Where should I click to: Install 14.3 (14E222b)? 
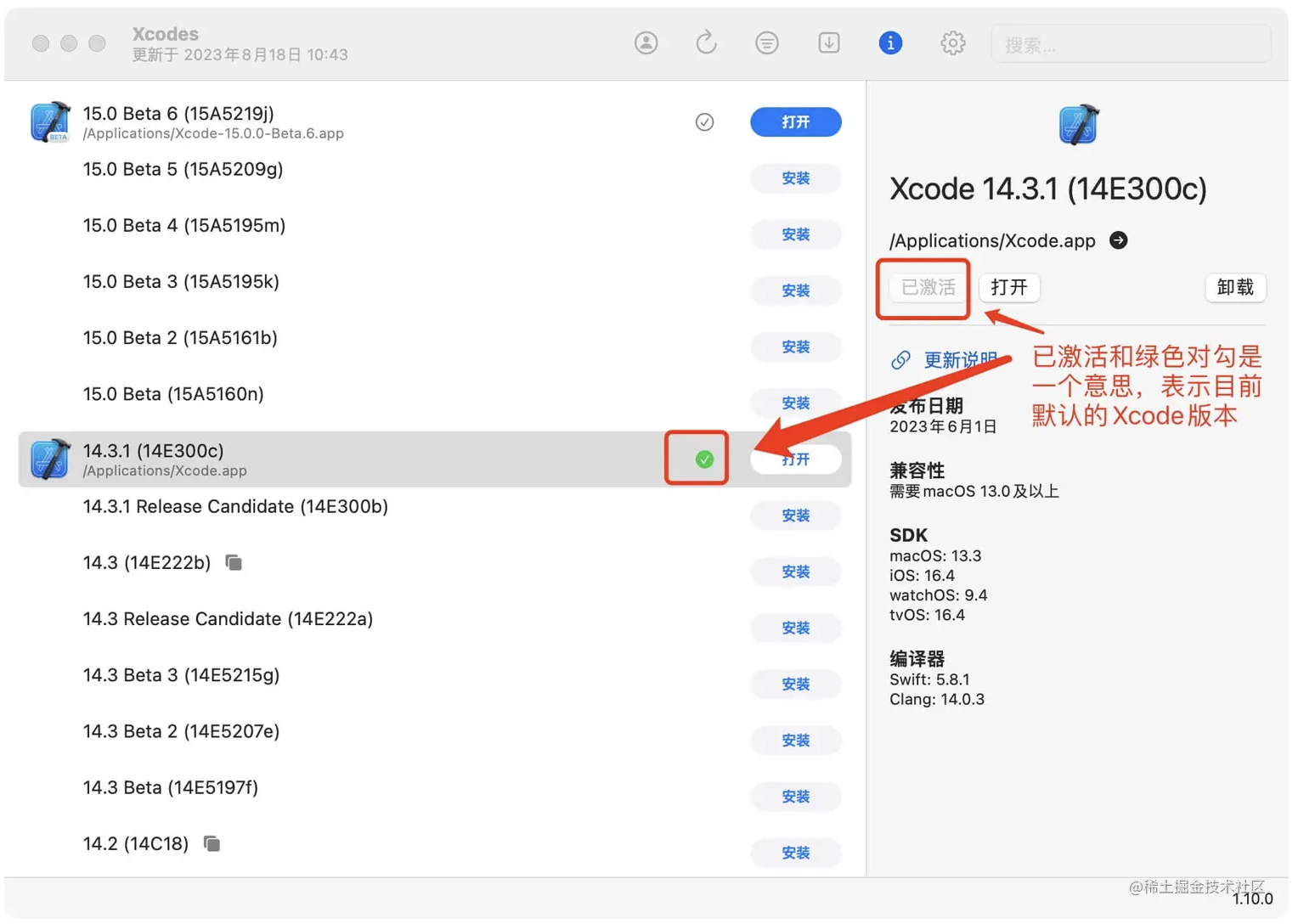tap(796, 572)
